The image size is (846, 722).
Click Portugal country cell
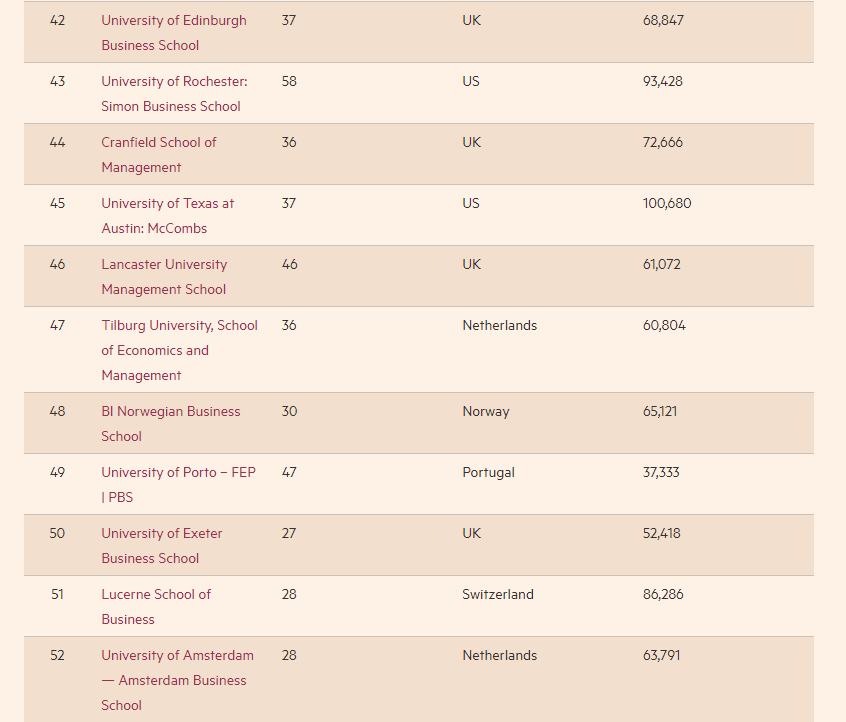(488, 473)
